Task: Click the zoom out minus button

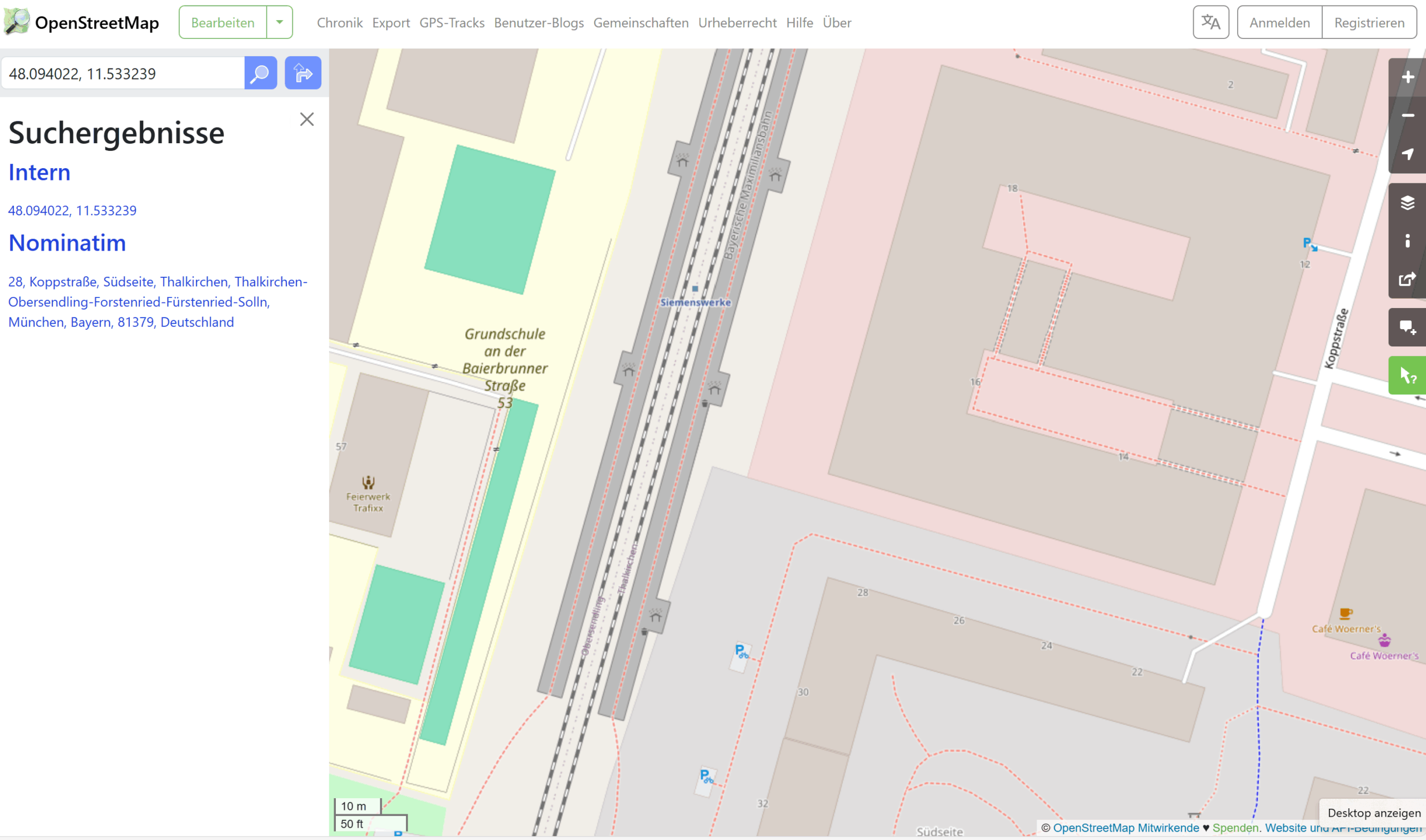Action: click(x=1407, y=115)
